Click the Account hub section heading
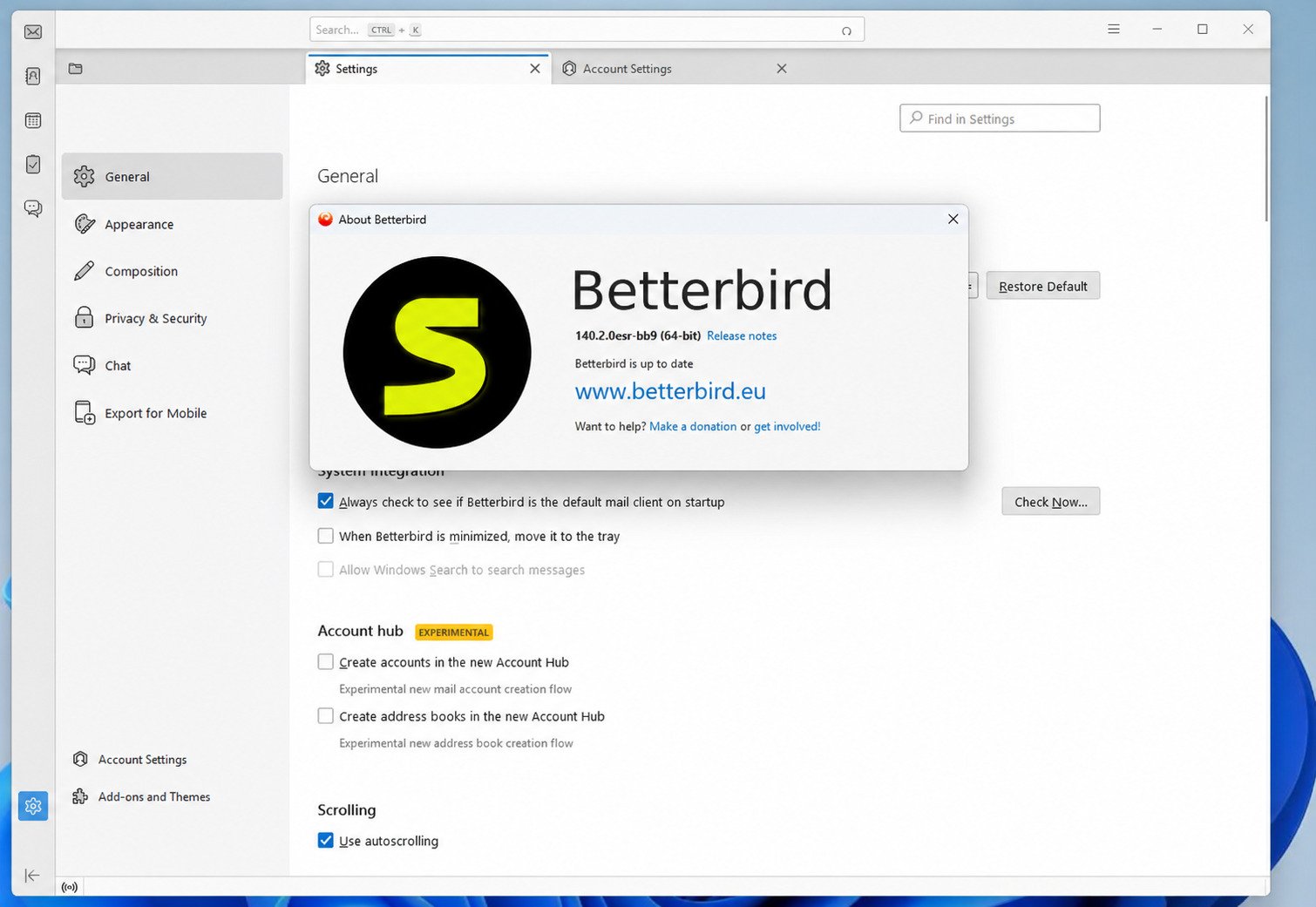This screenshot has height=907, width=1316. pyautogui.click(x=361, y=631)
